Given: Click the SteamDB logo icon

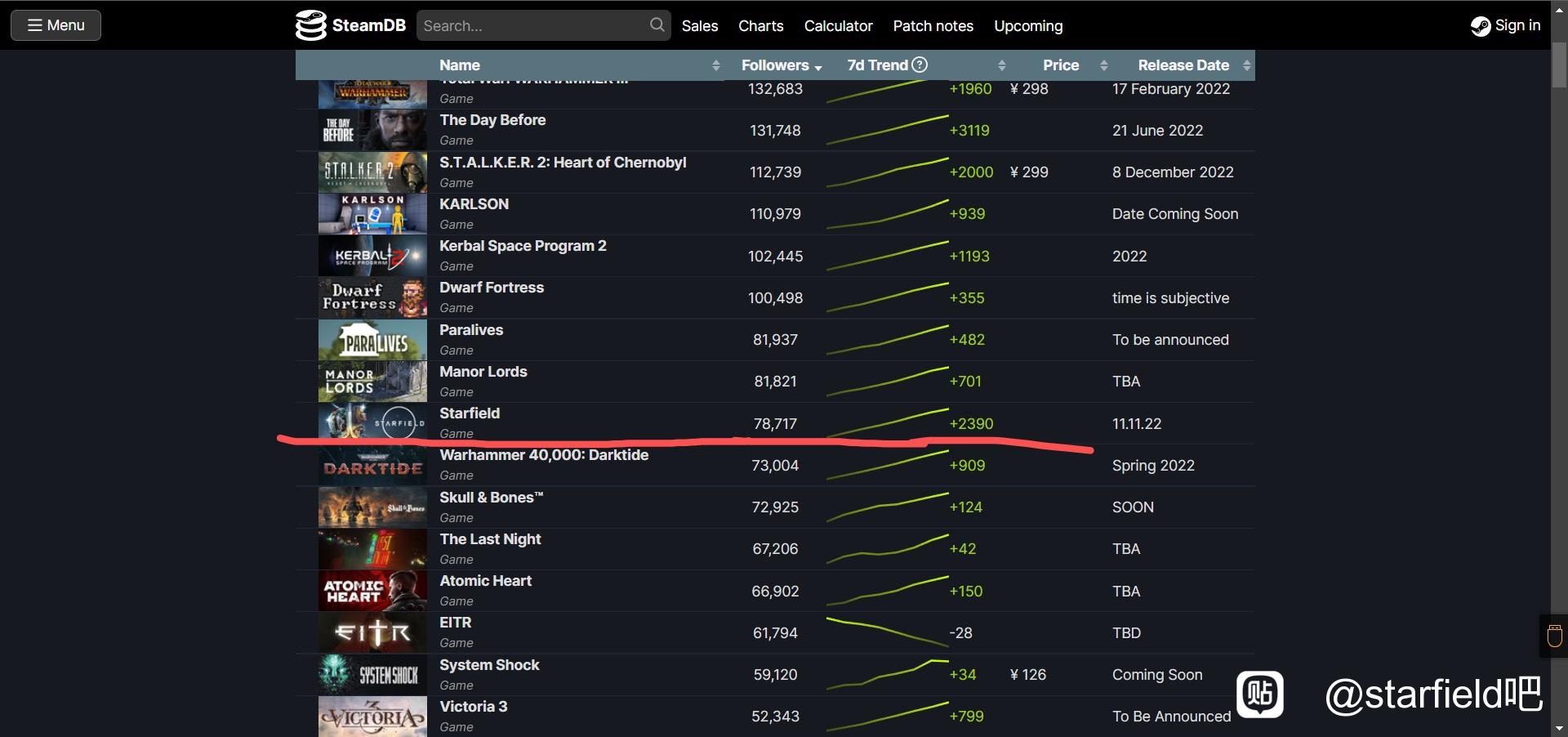Looking at the screenshot, I should click(x=310, y=25).
